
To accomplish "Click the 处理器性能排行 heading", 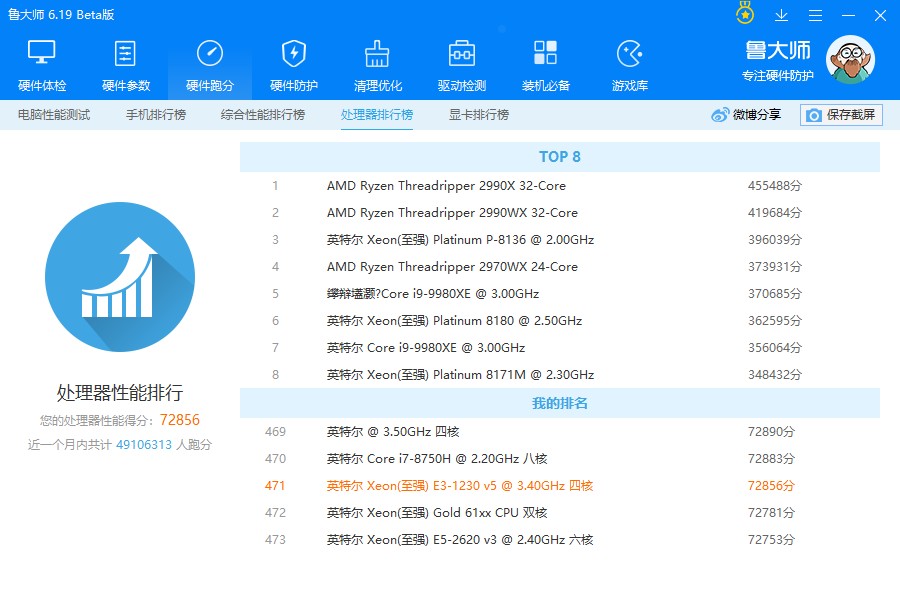I will click(120, 393).
